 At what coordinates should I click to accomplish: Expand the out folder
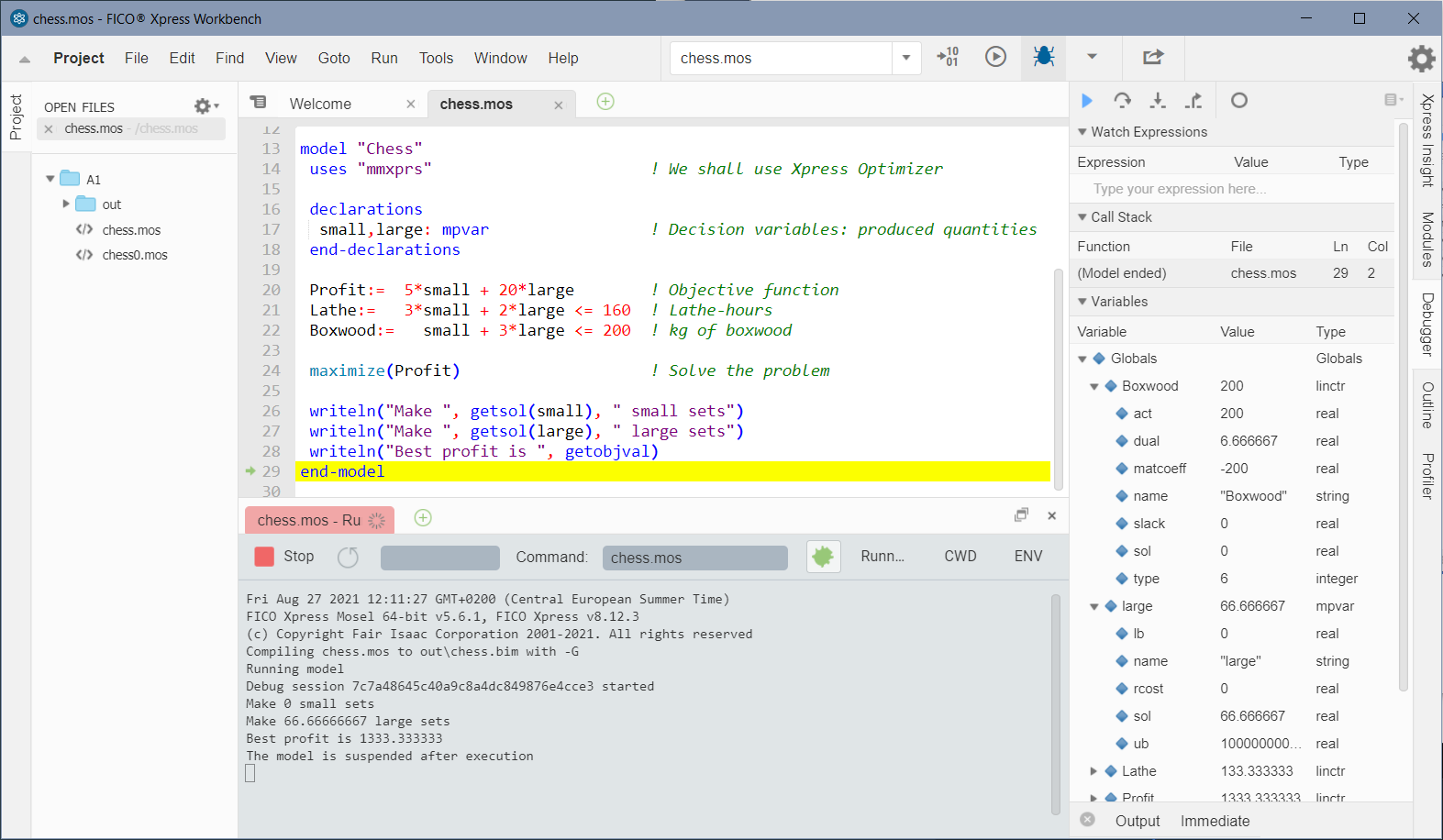coord(66,204)
